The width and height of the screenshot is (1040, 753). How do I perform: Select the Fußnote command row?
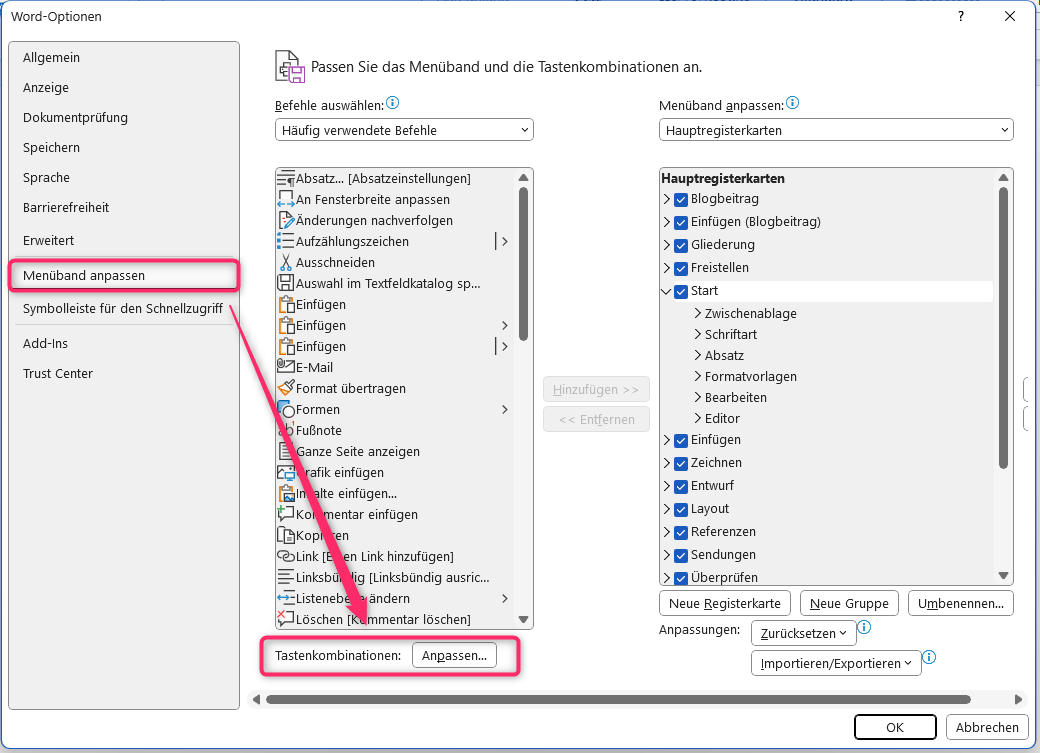coord(395,430)
